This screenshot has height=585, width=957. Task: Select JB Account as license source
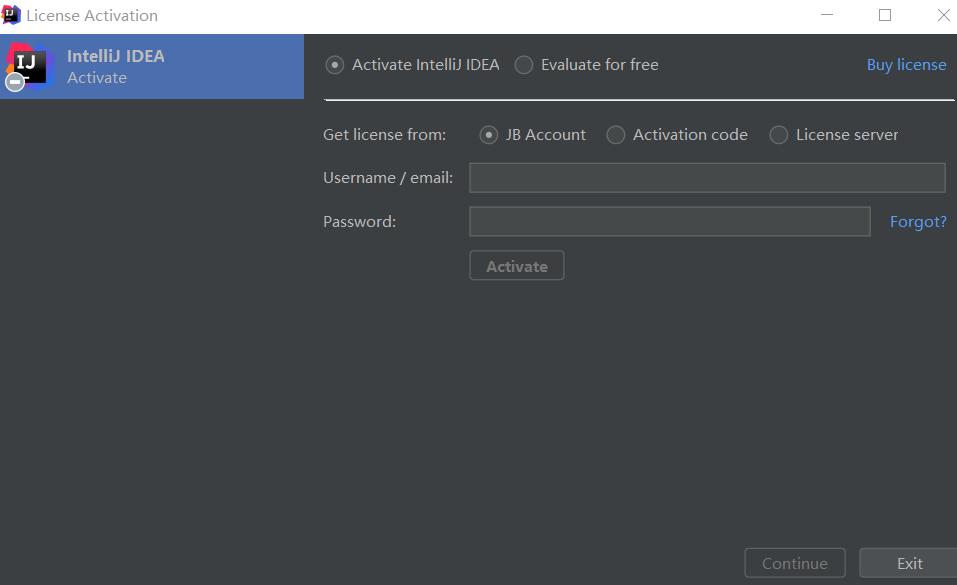[x=488, y=135]
